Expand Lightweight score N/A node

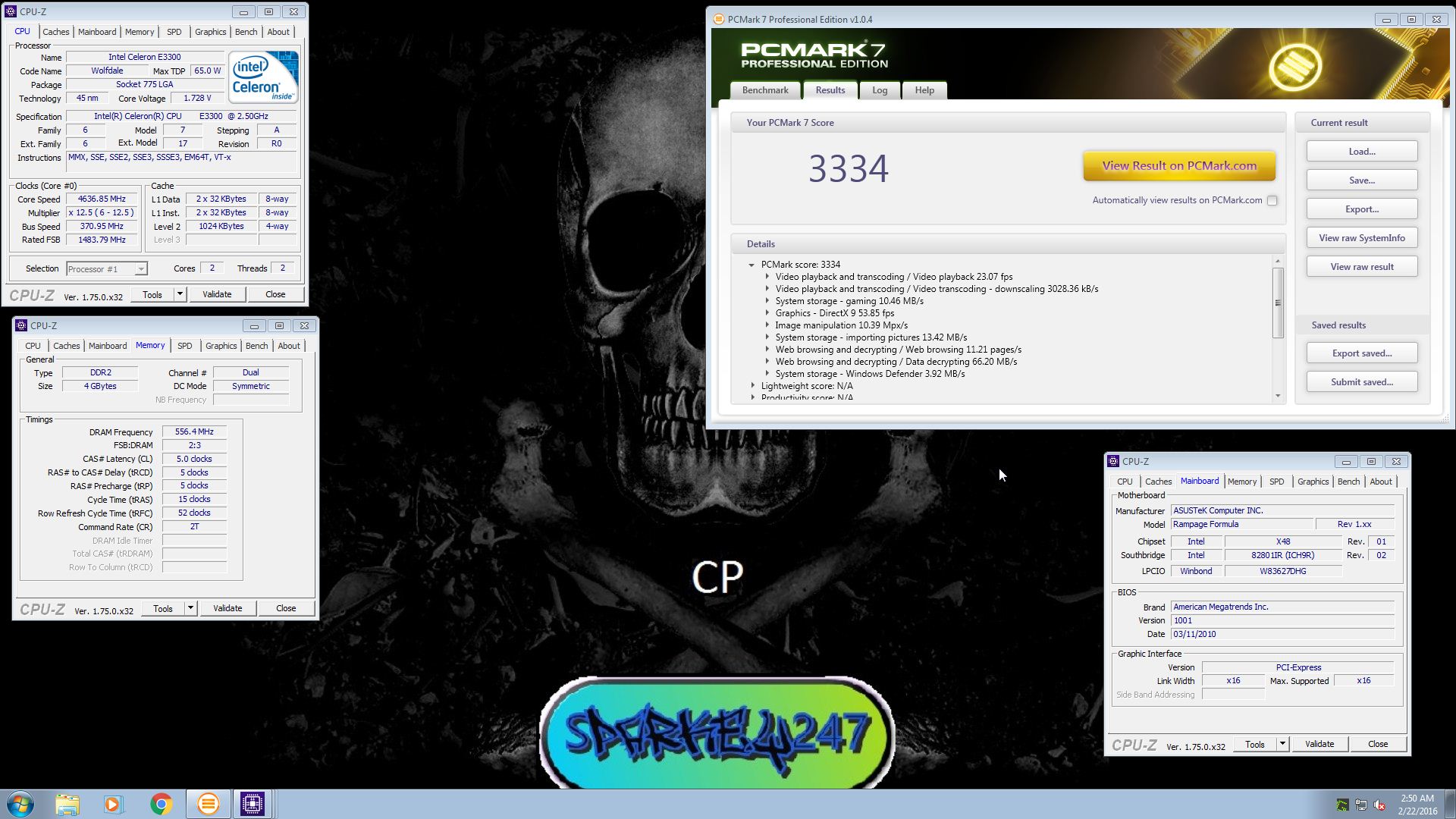tap(752, 386)
